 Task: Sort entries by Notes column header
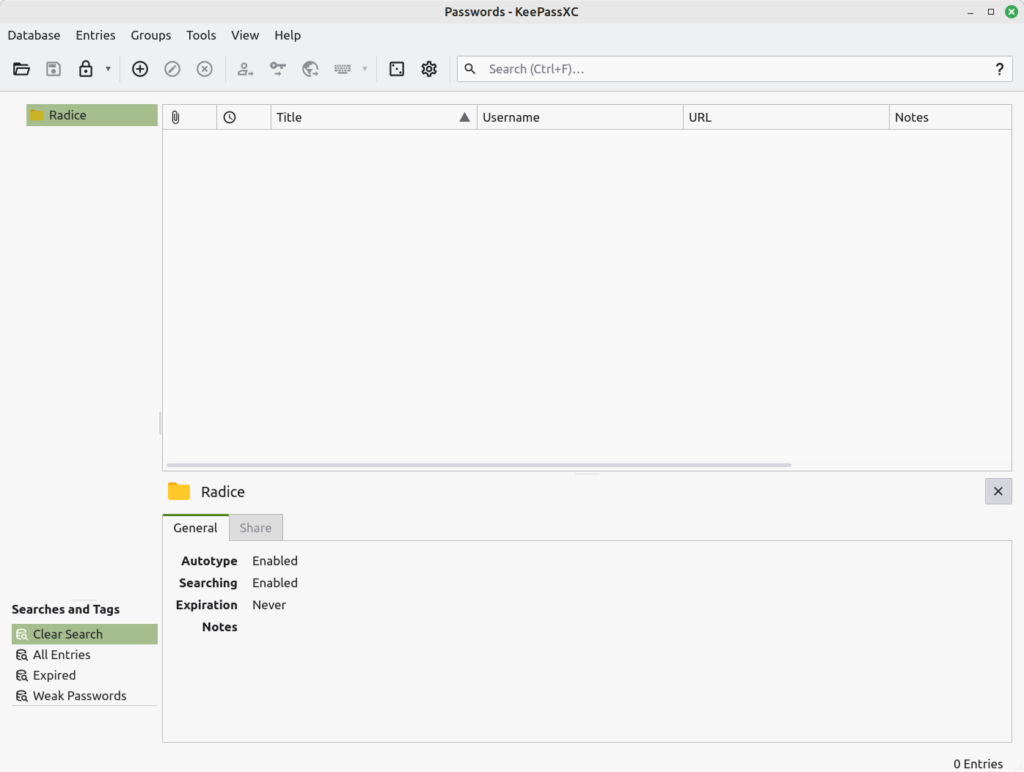(950, 117)
